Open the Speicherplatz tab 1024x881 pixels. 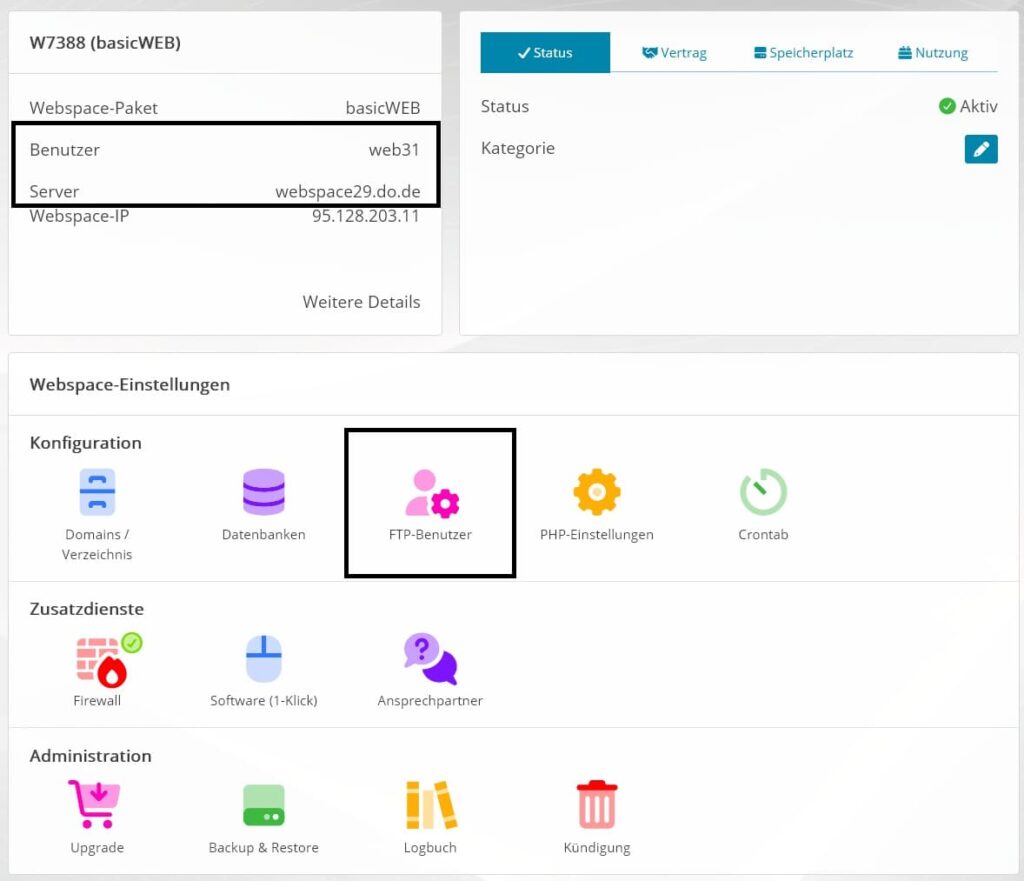[803, 53]
